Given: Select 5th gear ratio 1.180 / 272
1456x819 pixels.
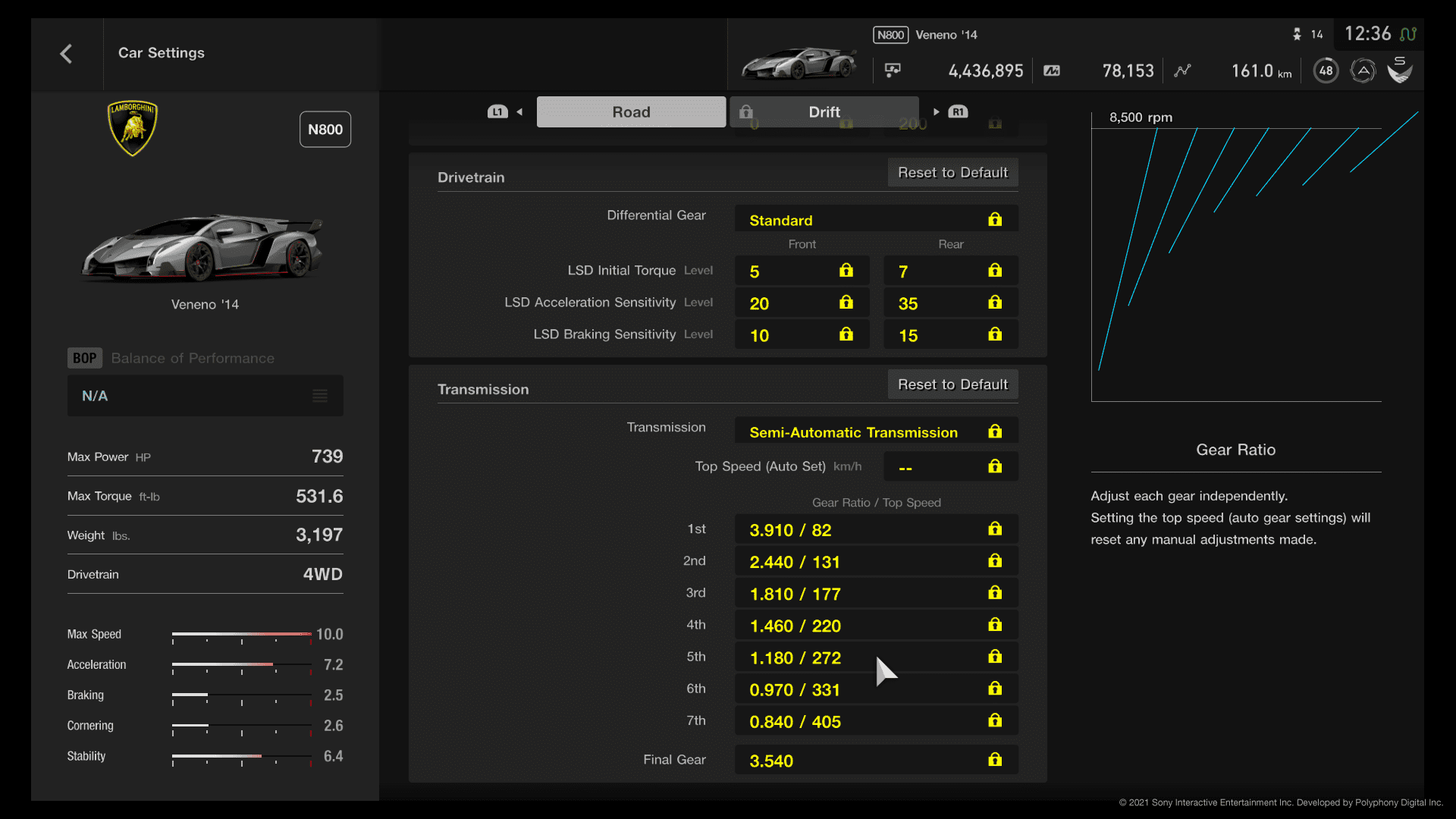Looking at the screenshot, I should (876, 657).
